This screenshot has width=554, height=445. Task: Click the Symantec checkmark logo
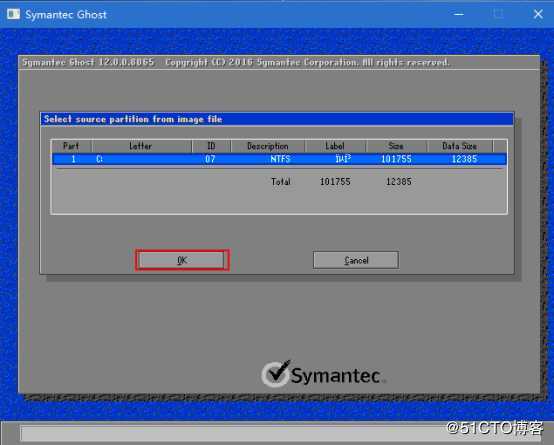click(276, 374)
